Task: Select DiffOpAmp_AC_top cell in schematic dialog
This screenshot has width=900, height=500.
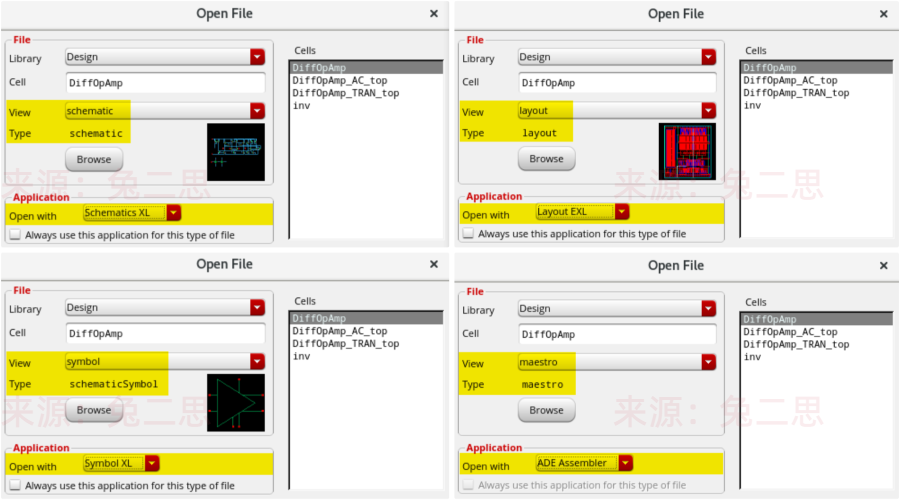Action: click(x=340, y=80)
